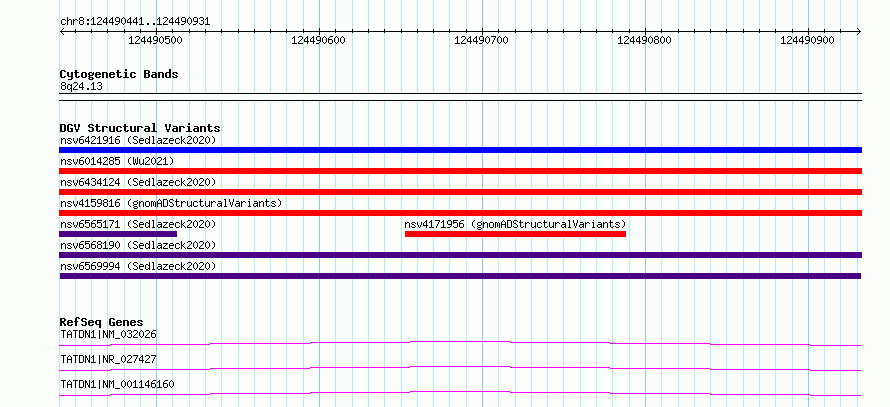Click the TATDN1 NR_027427 intron line
Image resolution: width=890 pixels, height=407 pixels.
coord(460,368)
